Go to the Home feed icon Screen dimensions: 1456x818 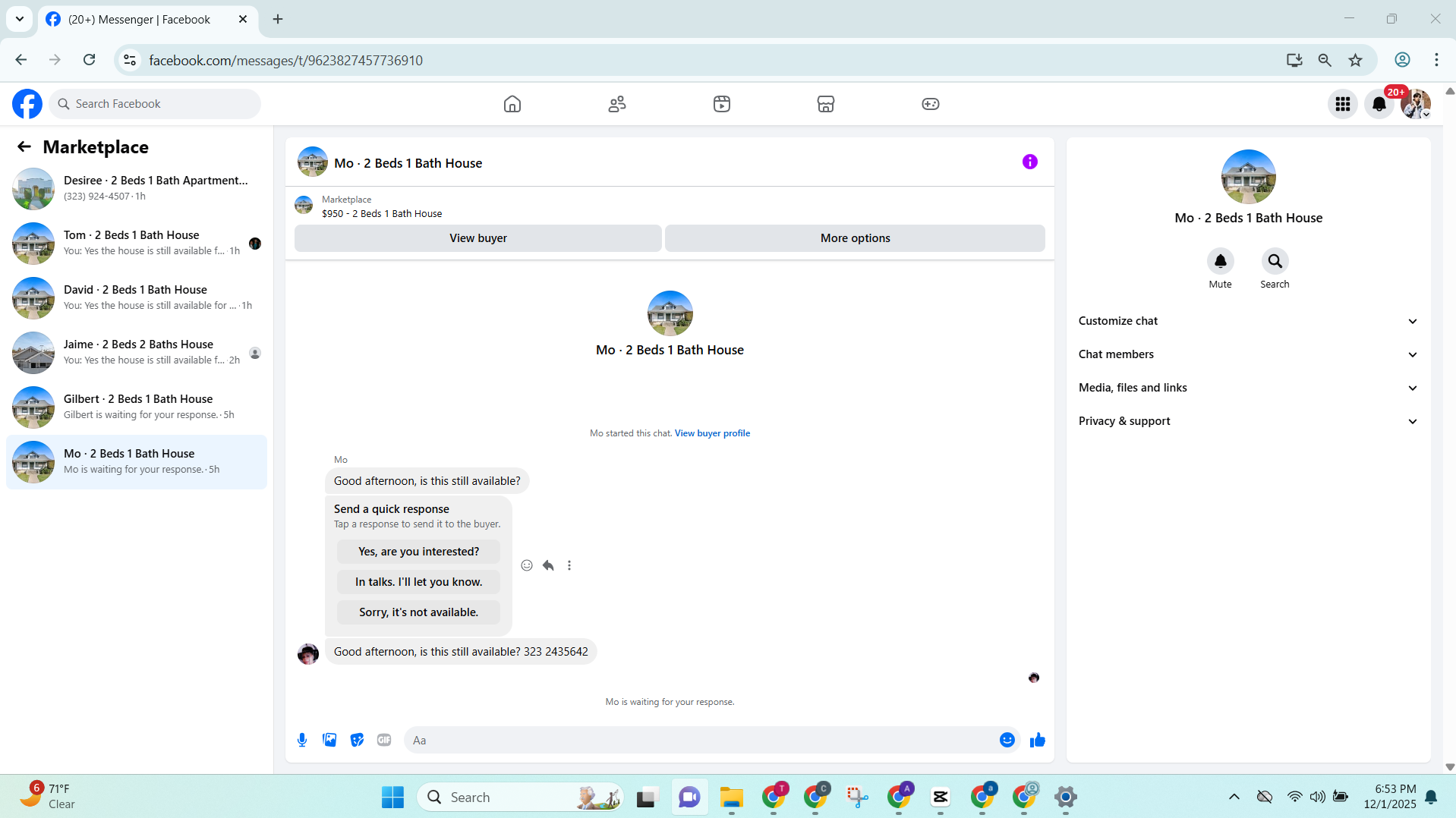click(x=512, y=104)
